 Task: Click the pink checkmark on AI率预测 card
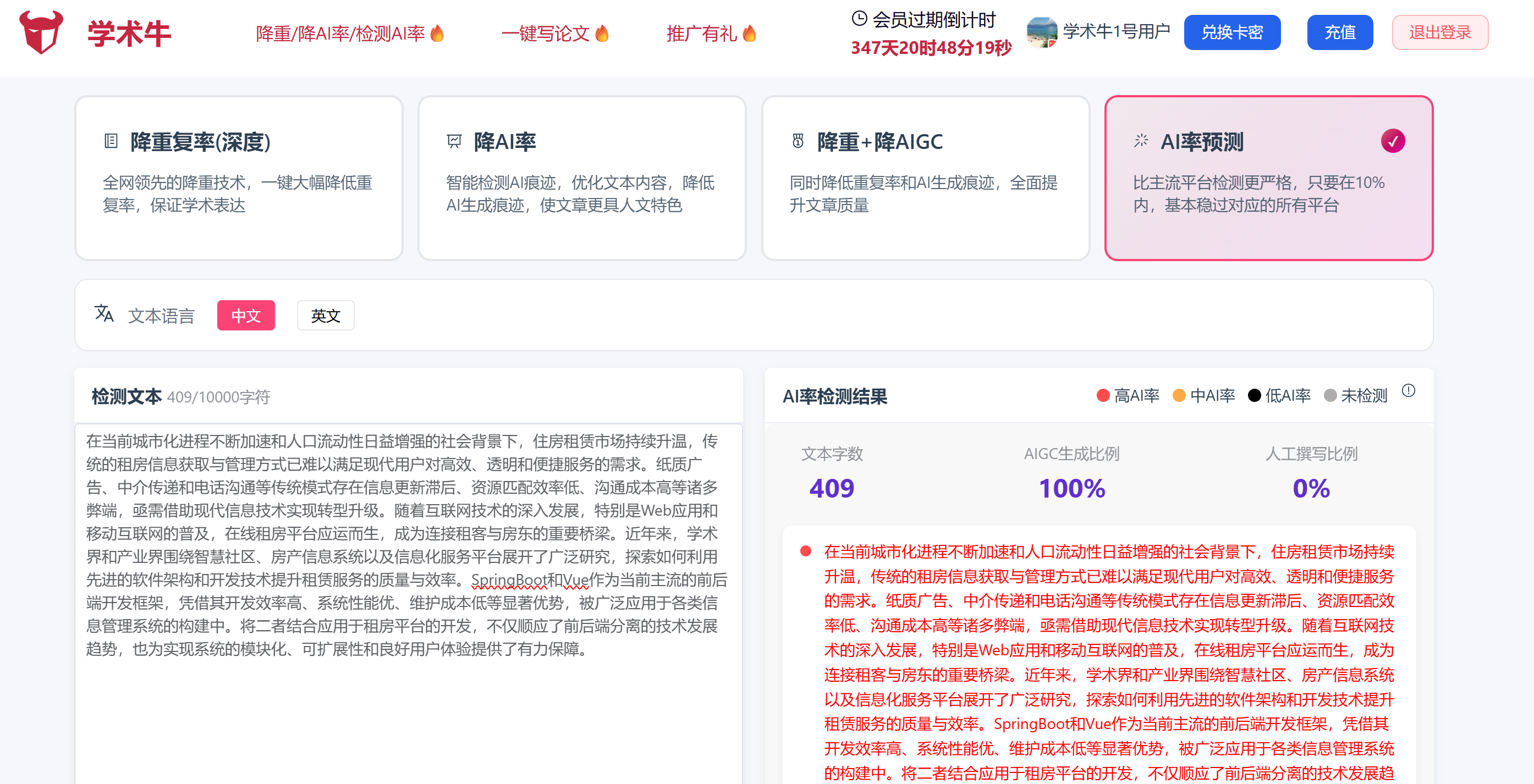pyautogui.click(x=1393, y=141)
